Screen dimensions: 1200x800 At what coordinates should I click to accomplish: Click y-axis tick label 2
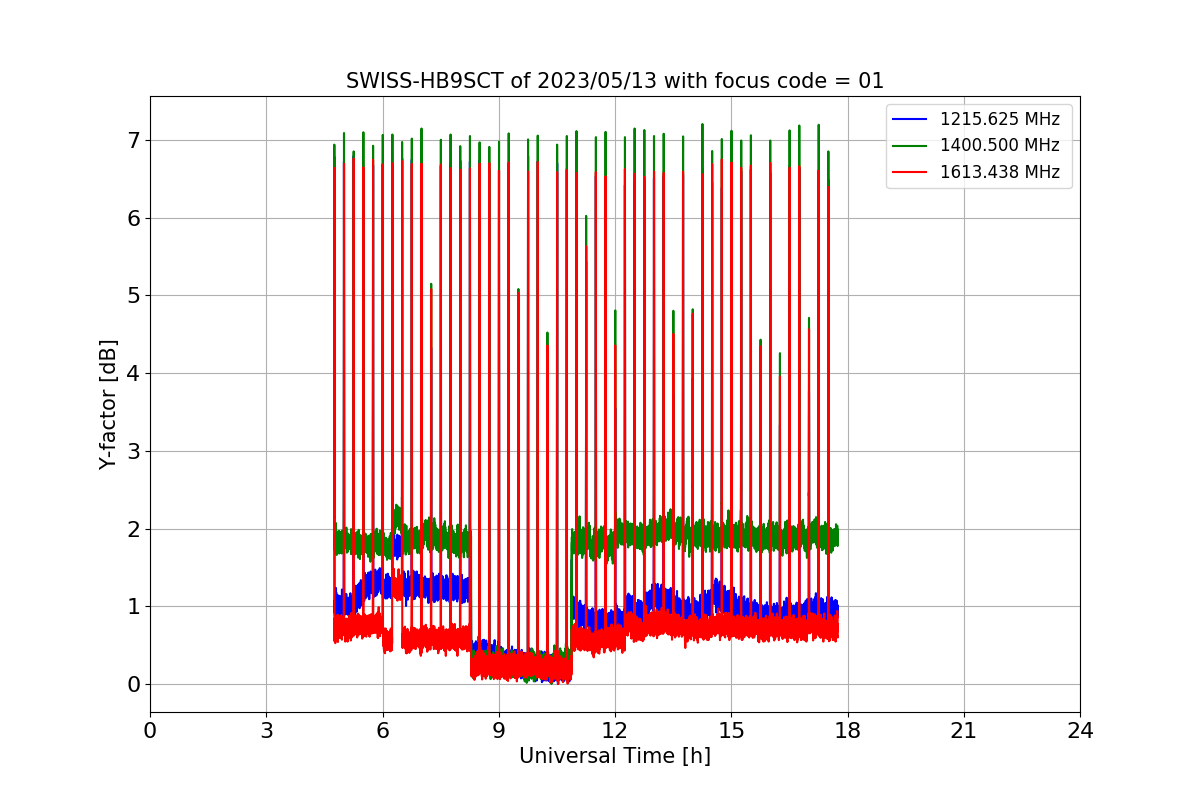tap(133, 529)
